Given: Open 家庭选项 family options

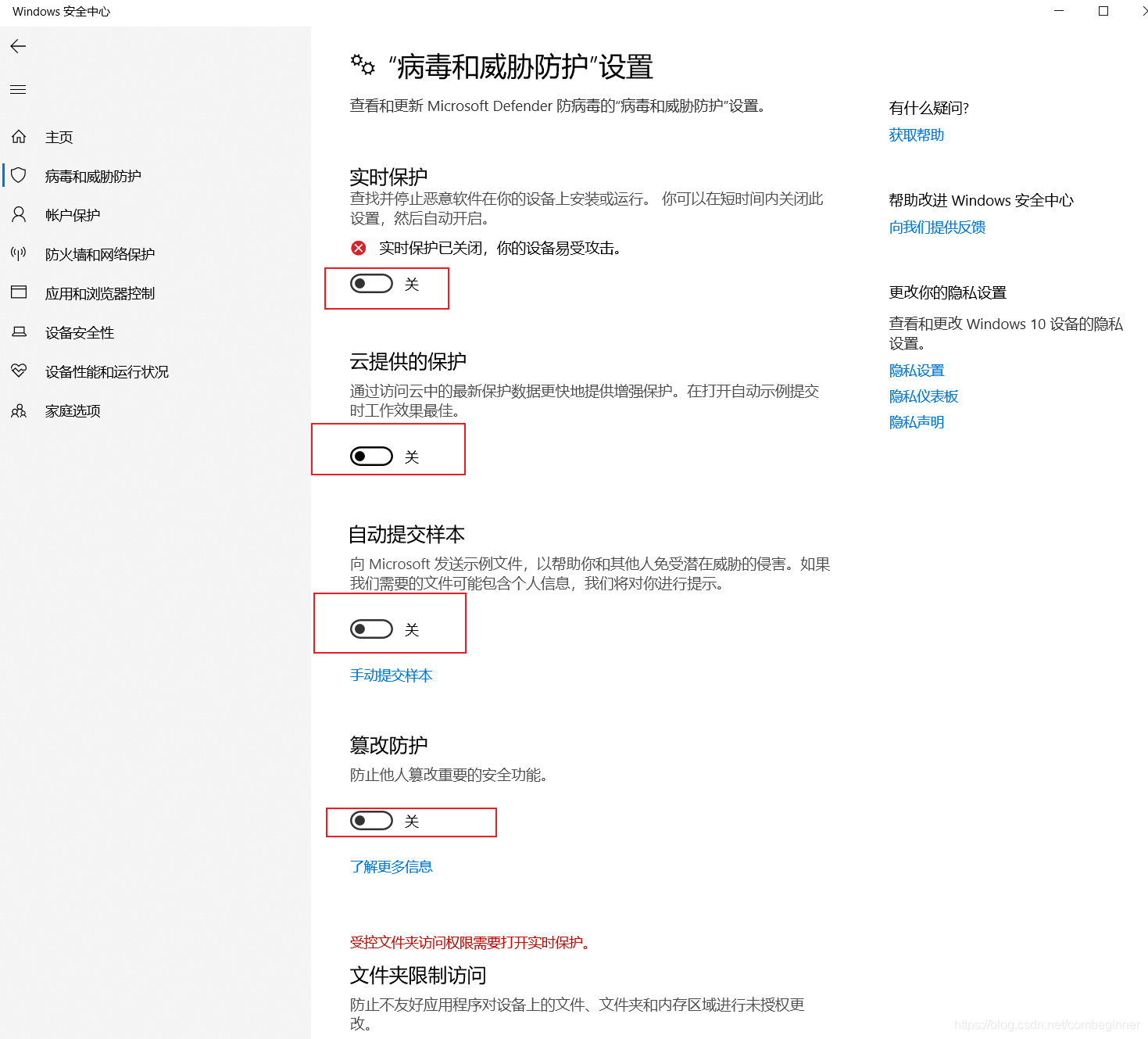Looking at the screenshot, I should tap(72, 410).
